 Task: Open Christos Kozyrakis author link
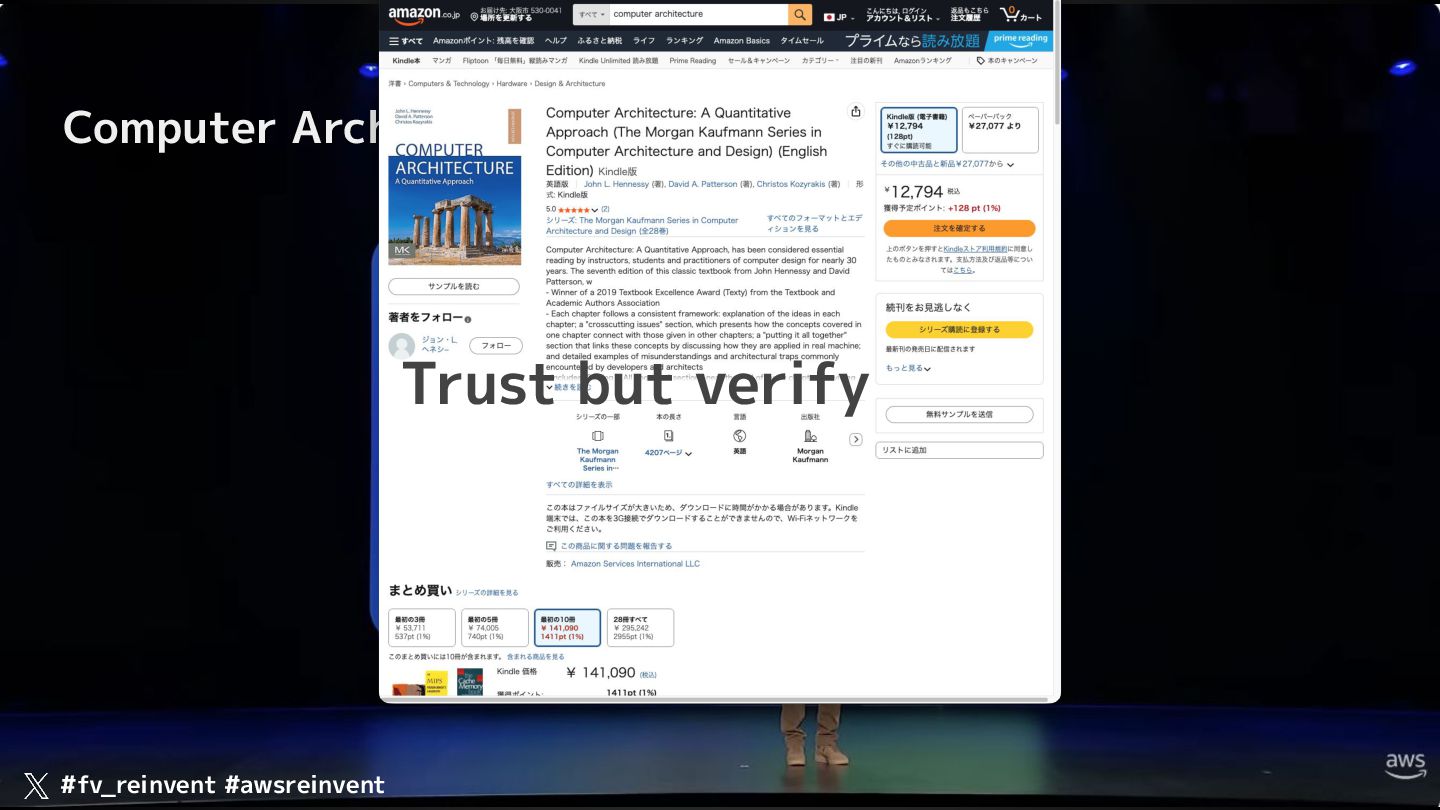[791, 184]
